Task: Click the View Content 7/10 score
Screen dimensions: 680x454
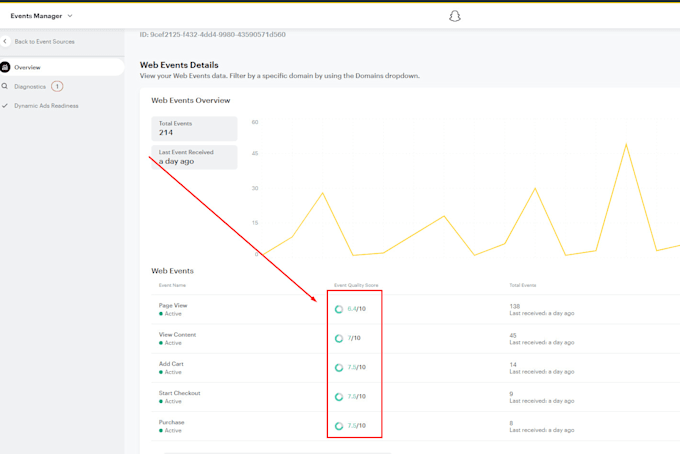Action: (x=354, y=338)
